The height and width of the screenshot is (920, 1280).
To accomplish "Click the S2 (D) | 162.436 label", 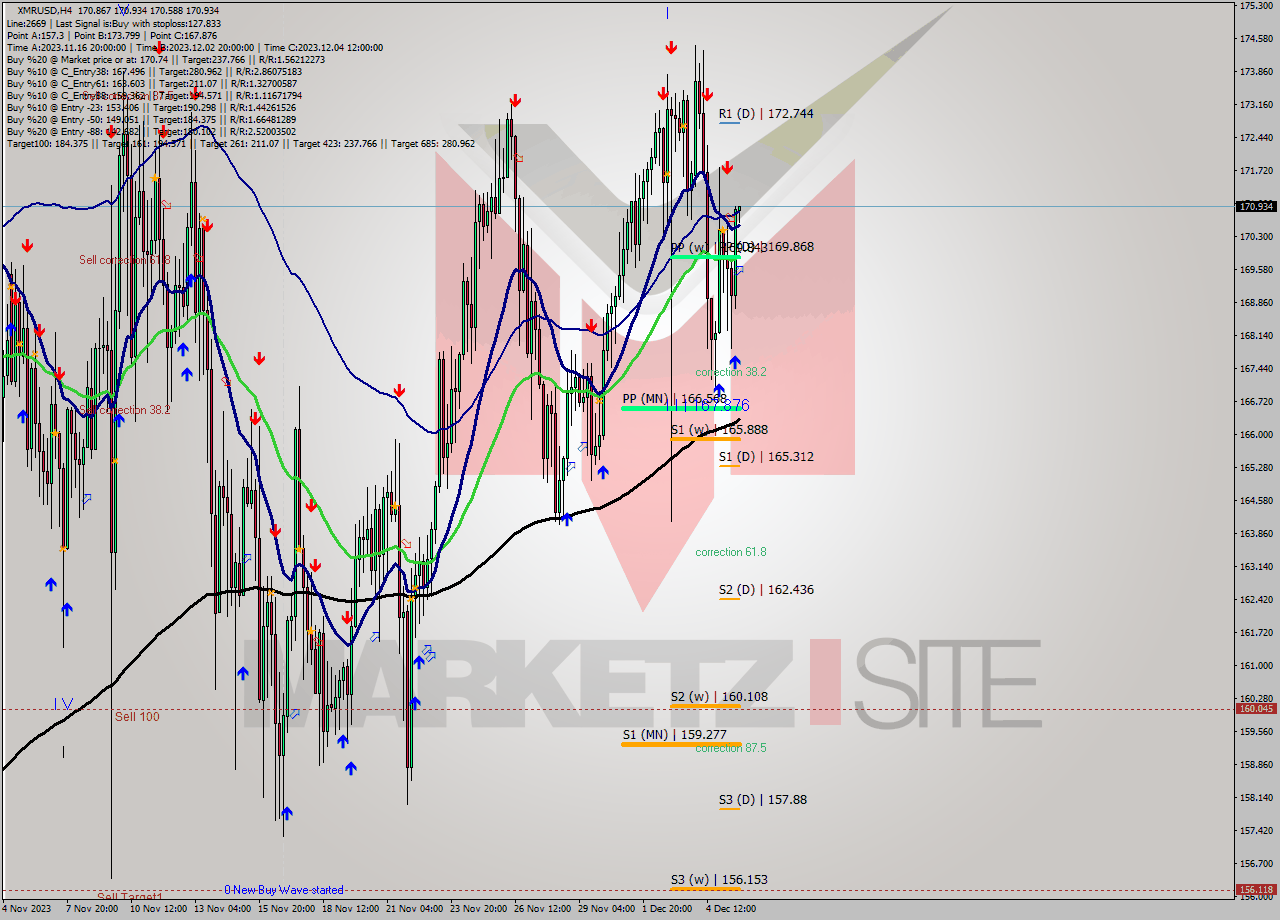I will [765, 590].
